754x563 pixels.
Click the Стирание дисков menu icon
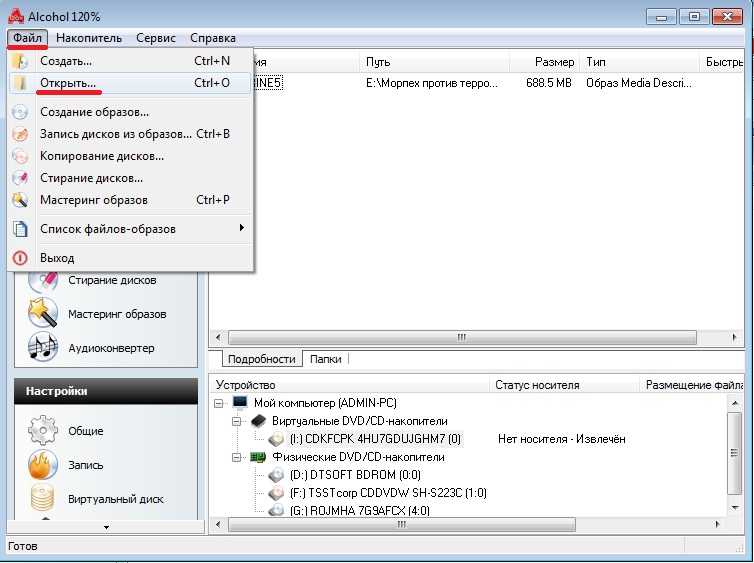[x=20, y=178]
